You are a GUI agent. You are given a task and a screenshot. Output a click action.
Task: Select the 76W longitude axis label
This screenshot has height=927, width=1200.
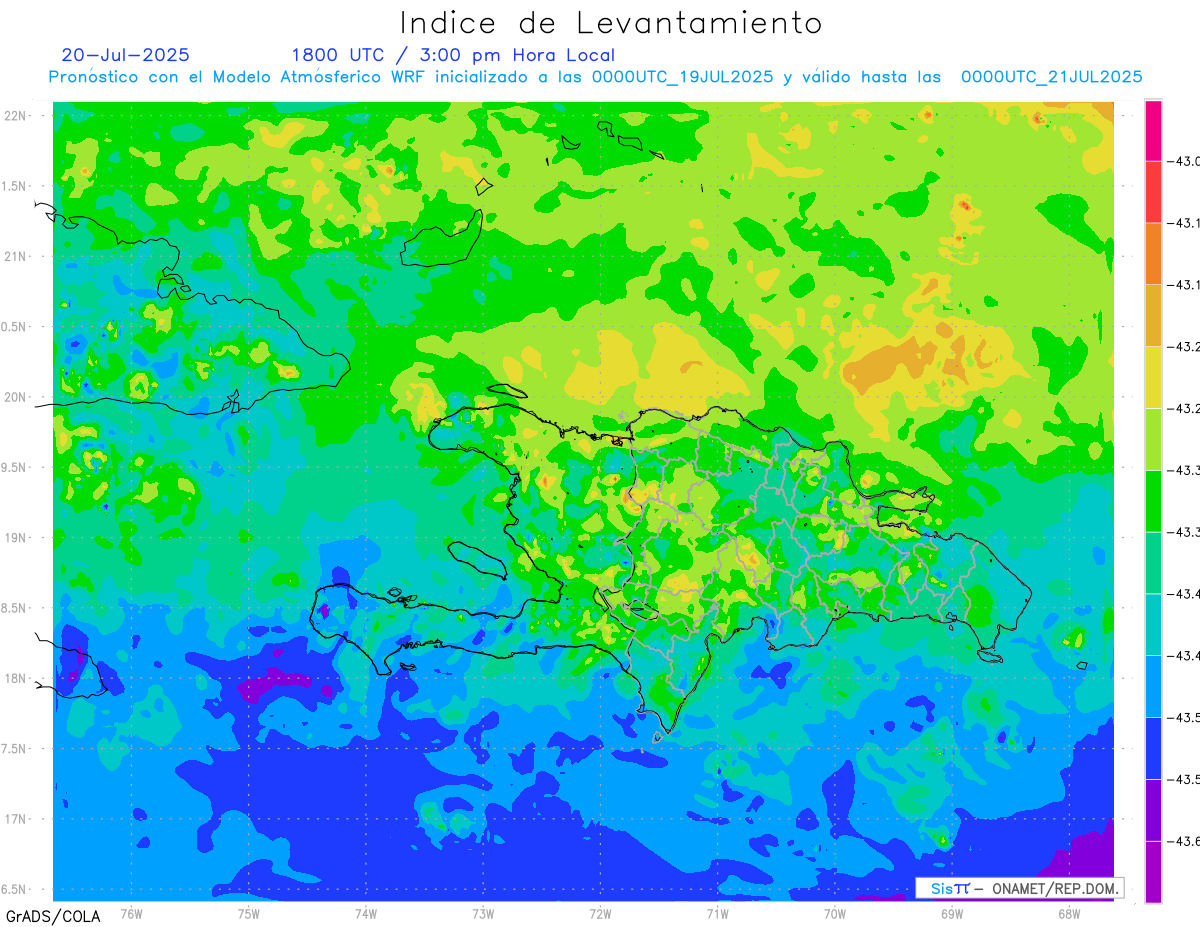pyautogui.click(x=131, y=913)
